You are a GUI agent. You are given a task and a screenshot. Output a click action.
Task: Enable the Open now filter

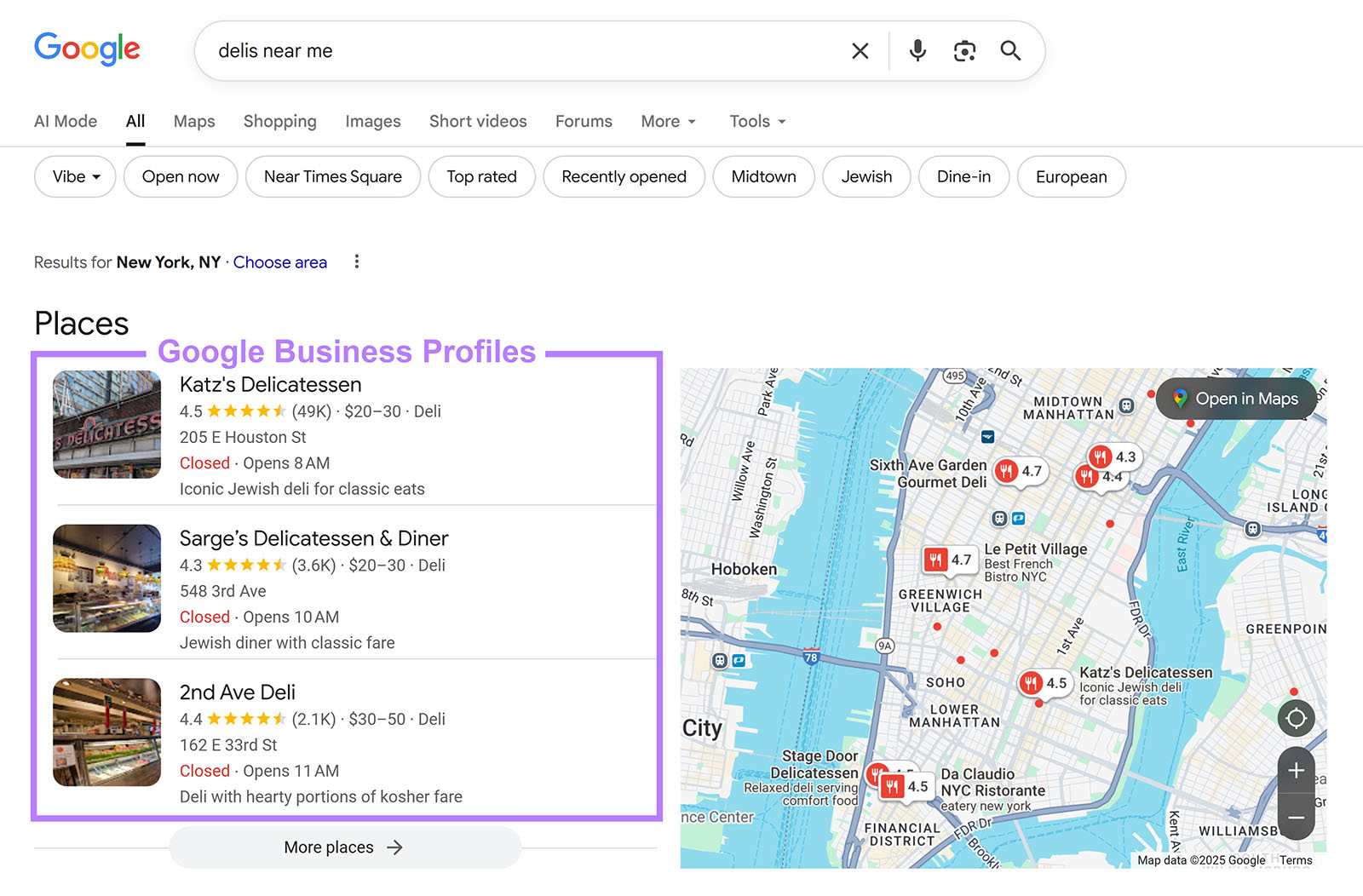(180, 176)
